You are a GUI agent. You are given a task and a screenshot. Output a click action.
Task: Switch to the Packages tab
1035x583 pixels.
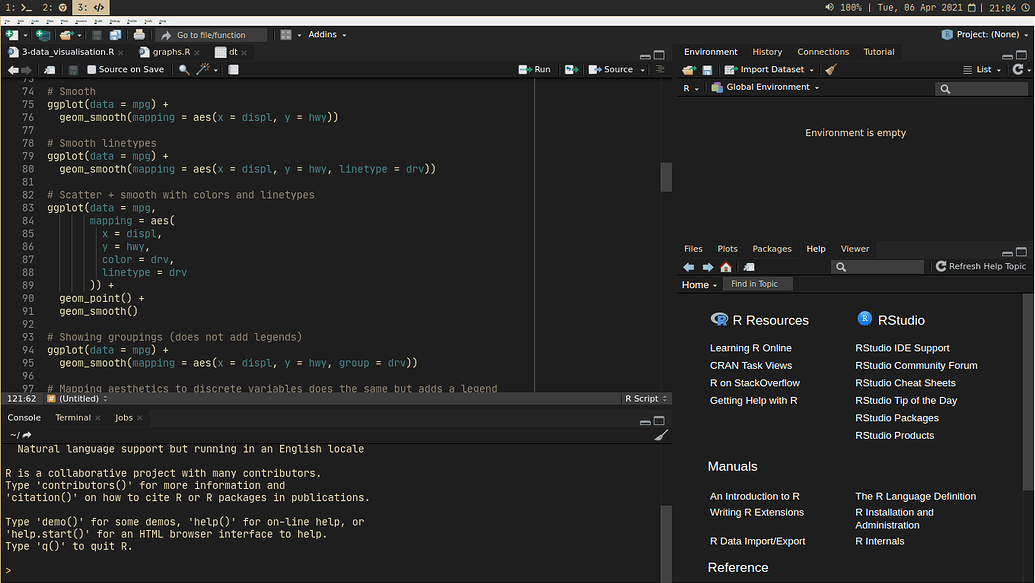(772, 249)
